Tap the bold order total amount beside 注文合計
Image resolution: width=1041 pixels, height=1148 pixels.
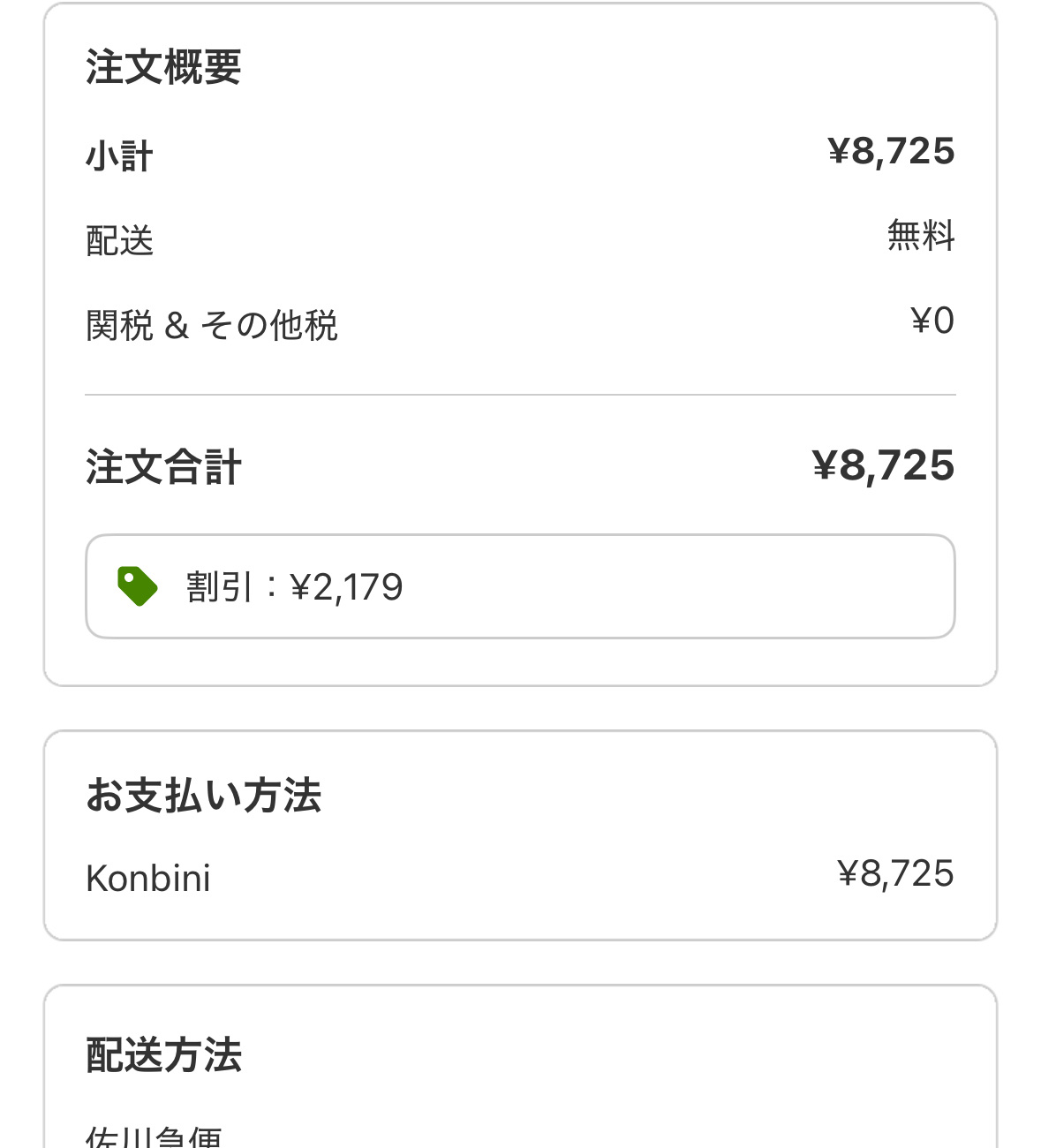(883, 465)
